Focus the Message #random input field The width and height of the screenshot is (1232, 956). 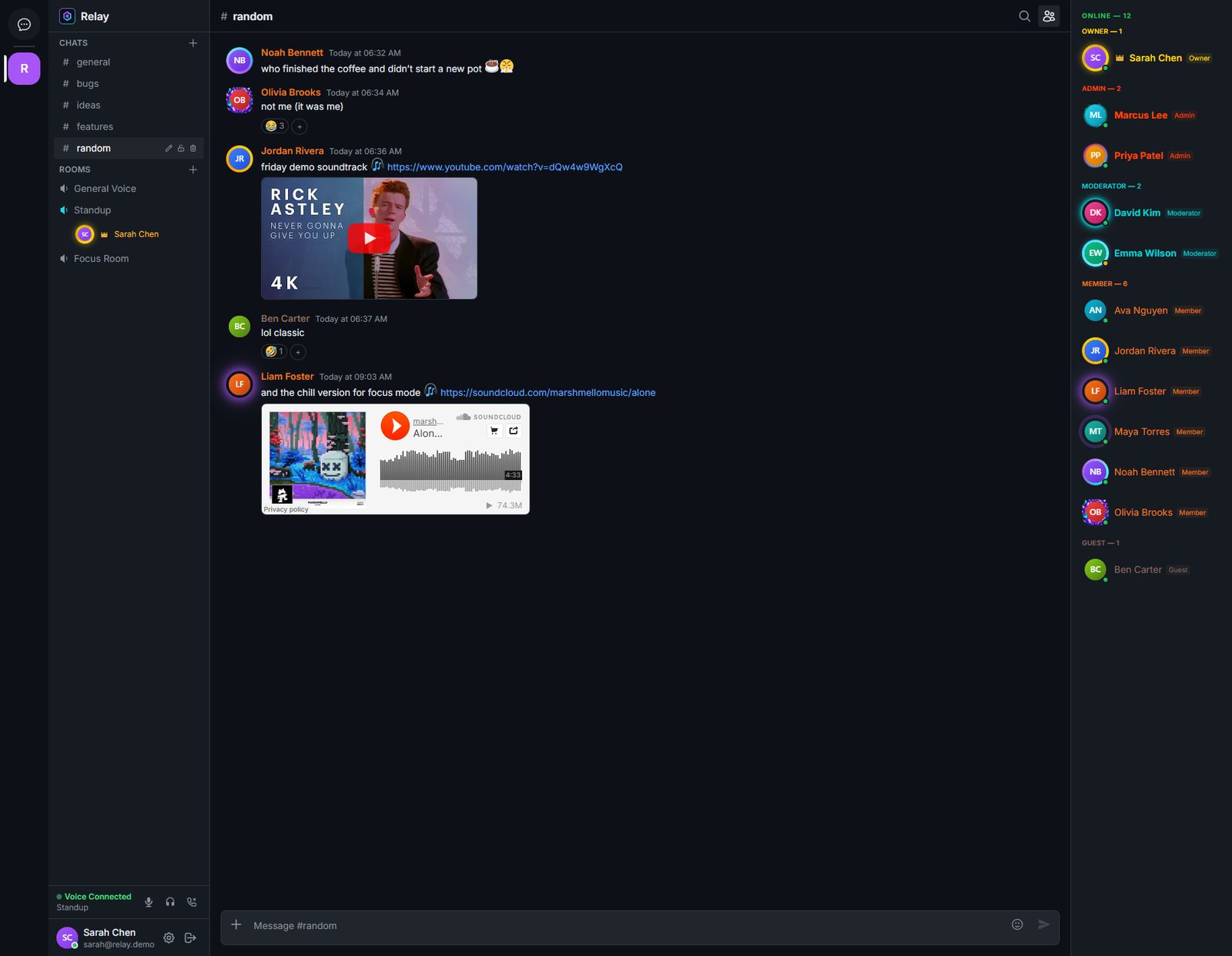click(x=628, y=926)
